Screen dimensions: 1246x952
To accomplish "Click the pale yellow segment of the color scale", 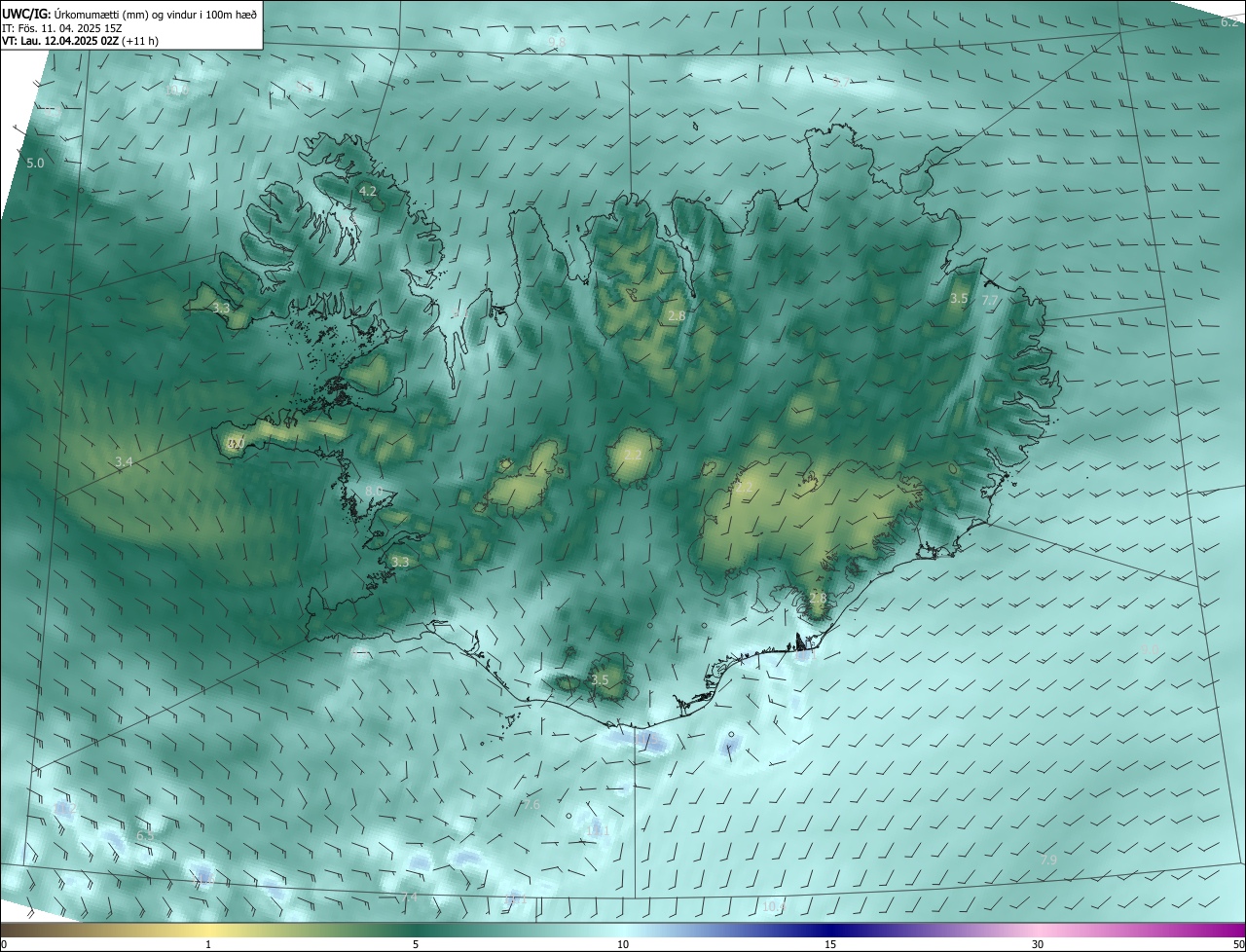I will [208, 930].
